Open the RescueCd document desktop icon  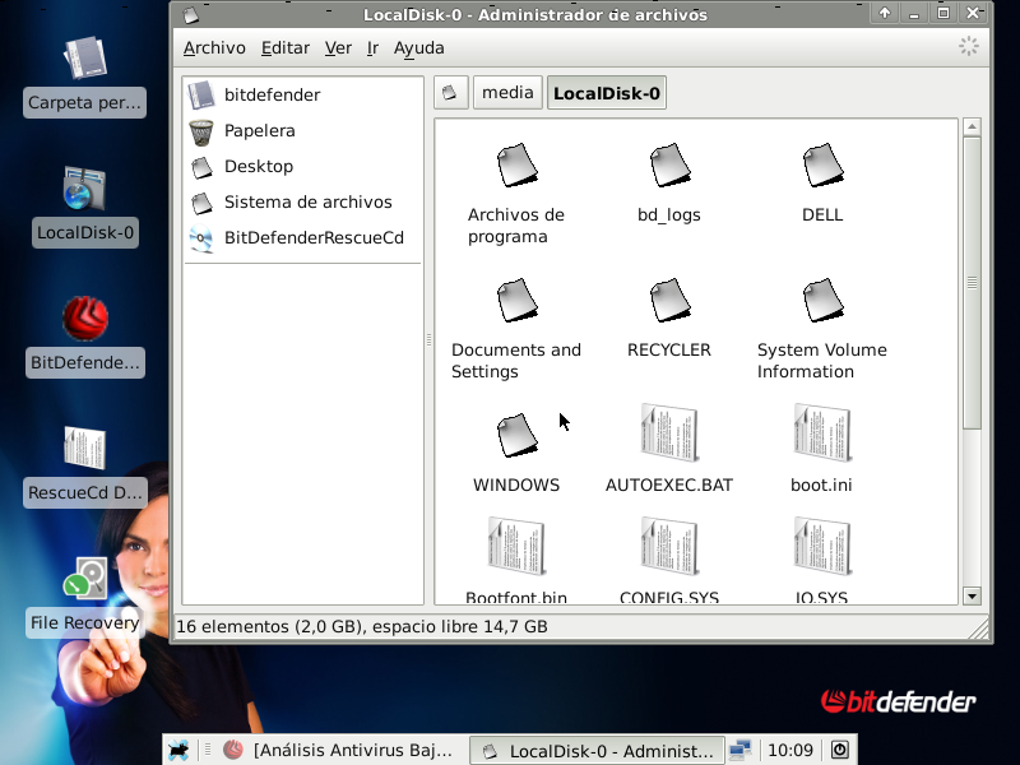coord(85,448)
